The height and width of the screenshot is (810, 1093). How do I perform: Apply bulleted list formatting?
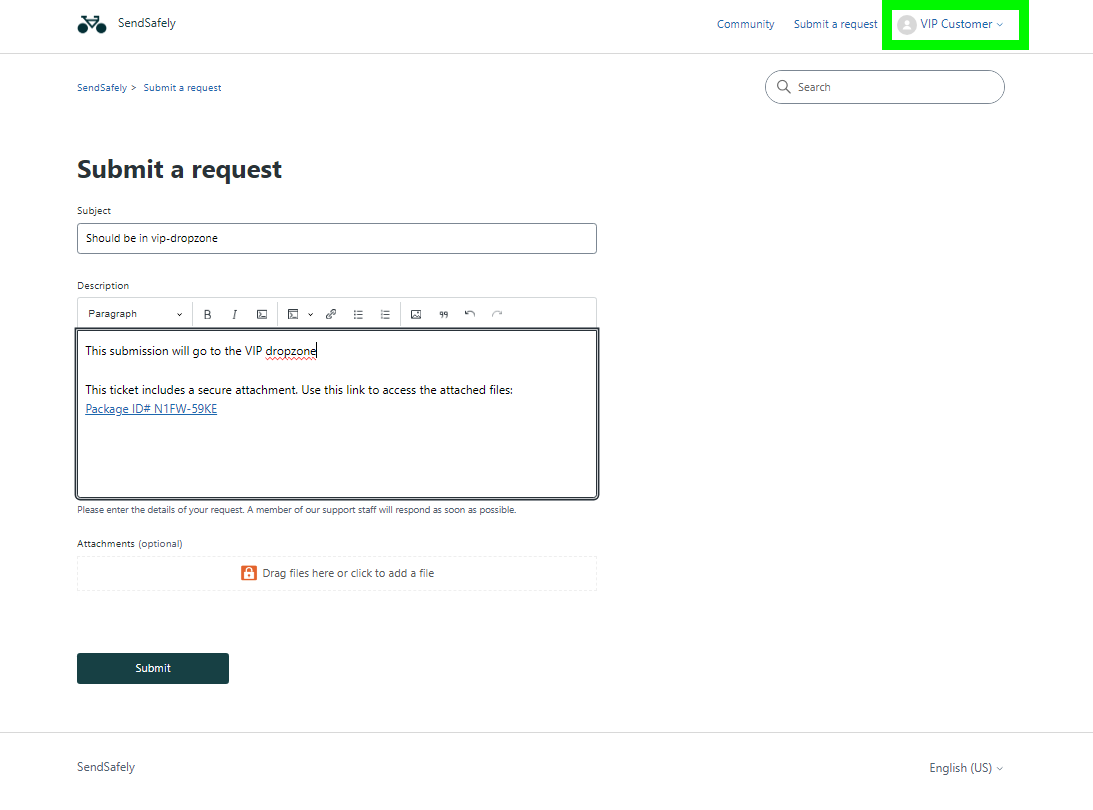pyautogui.click(x=358, y=314)
